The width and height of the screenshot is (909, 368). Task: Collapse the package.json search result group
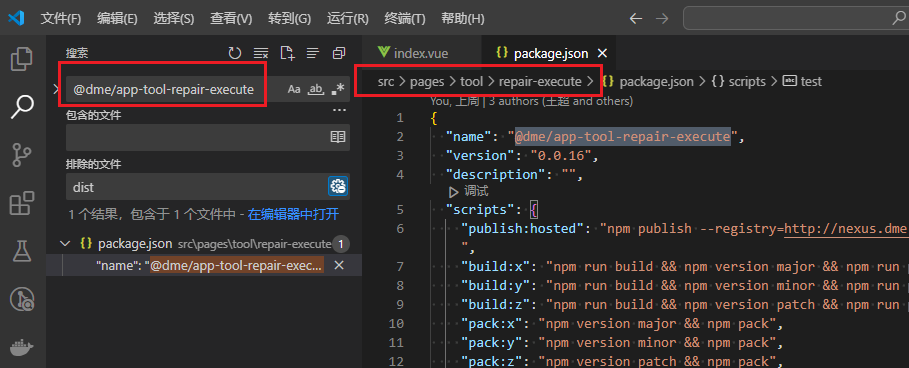(65, 244)
